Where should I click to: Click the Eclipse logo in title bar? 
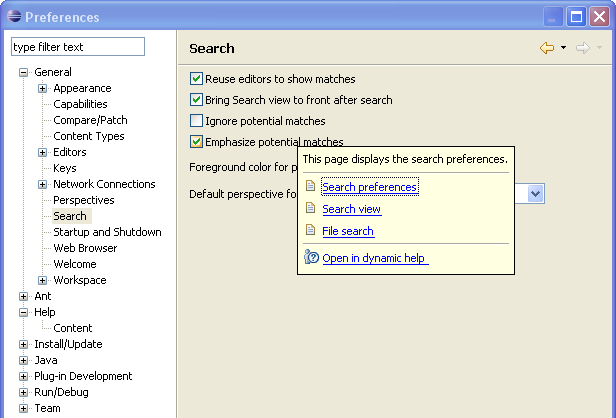14,16
